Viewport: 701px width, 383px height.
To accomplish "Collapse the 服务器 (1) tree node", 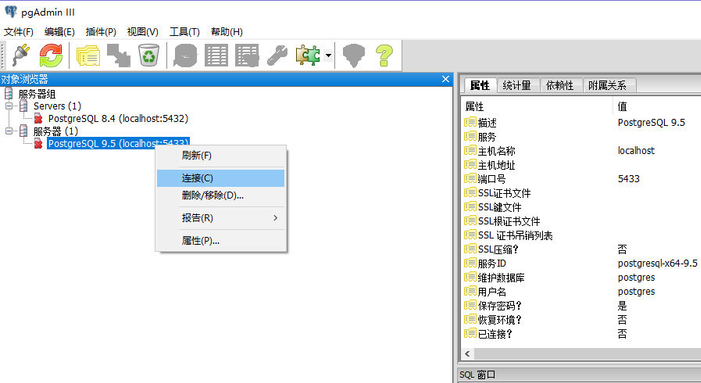I will point(8,131).
